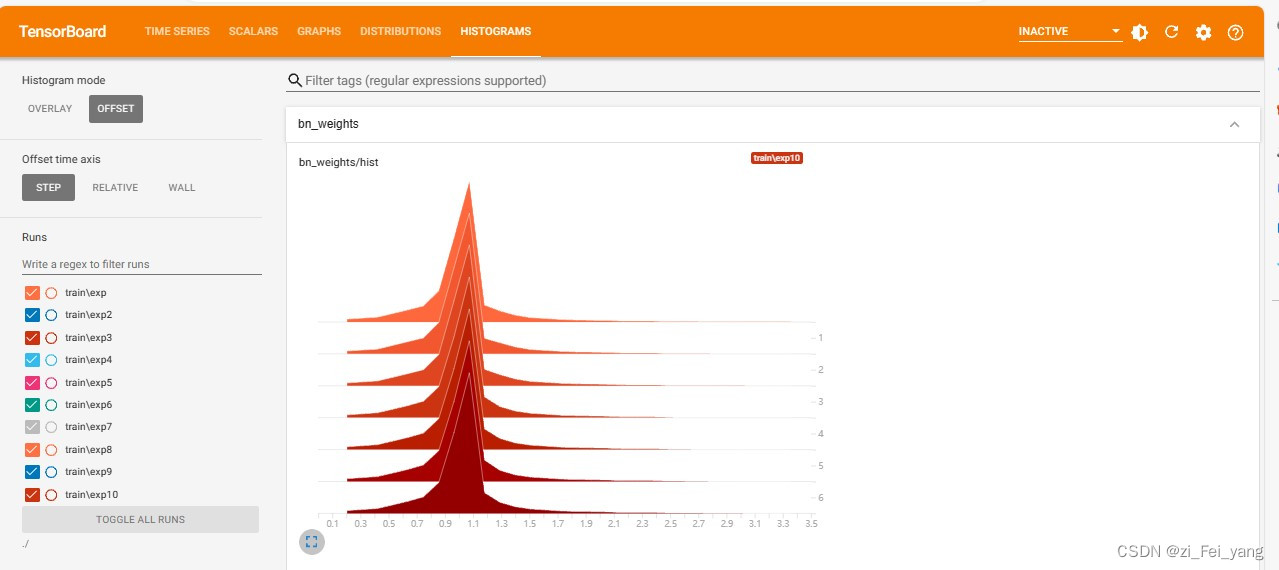Image resolution: width=1279 pixels, height=570 pixels.
Task: Select only train\exp10 run radio circle
Action: [x=51, y=495]
